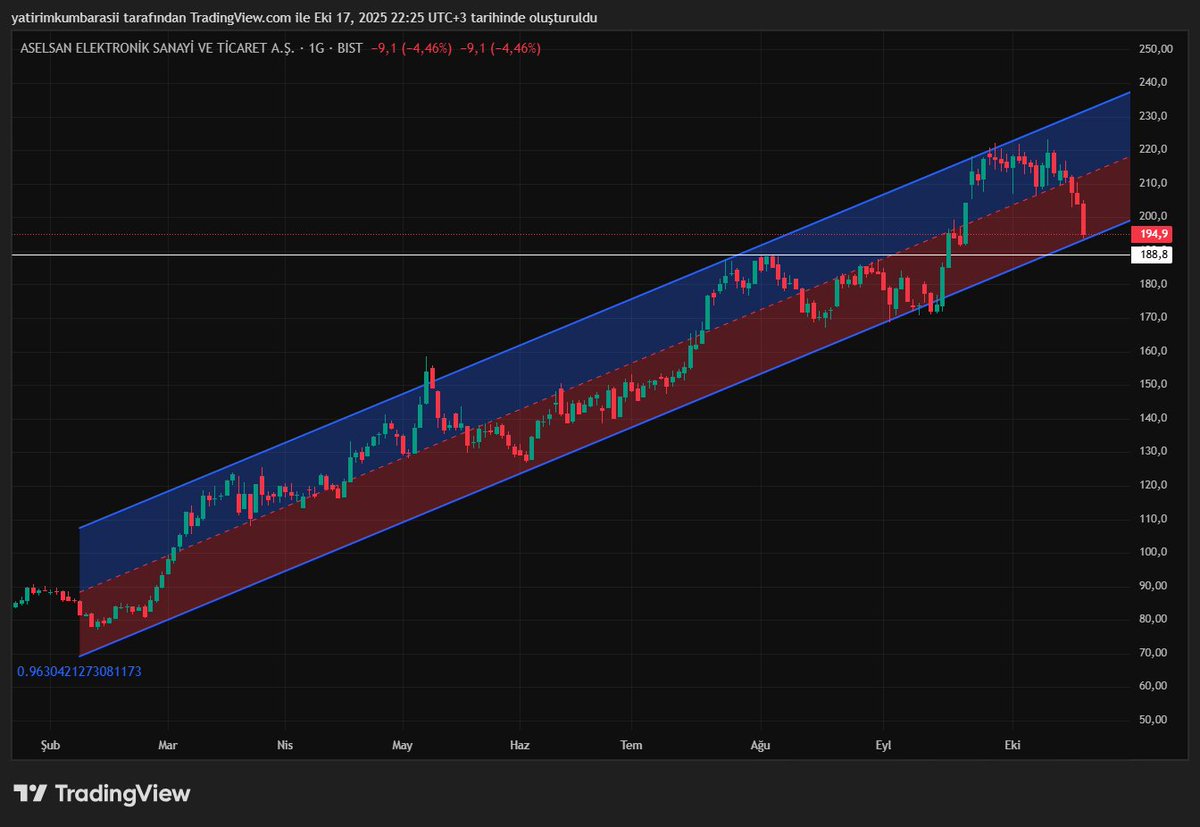Image resolution: width=1200 pixels, height=827 pixels.
Task: Click the 110,0 price axis label
Action: pyautogui.click(x=1152, y=518)
